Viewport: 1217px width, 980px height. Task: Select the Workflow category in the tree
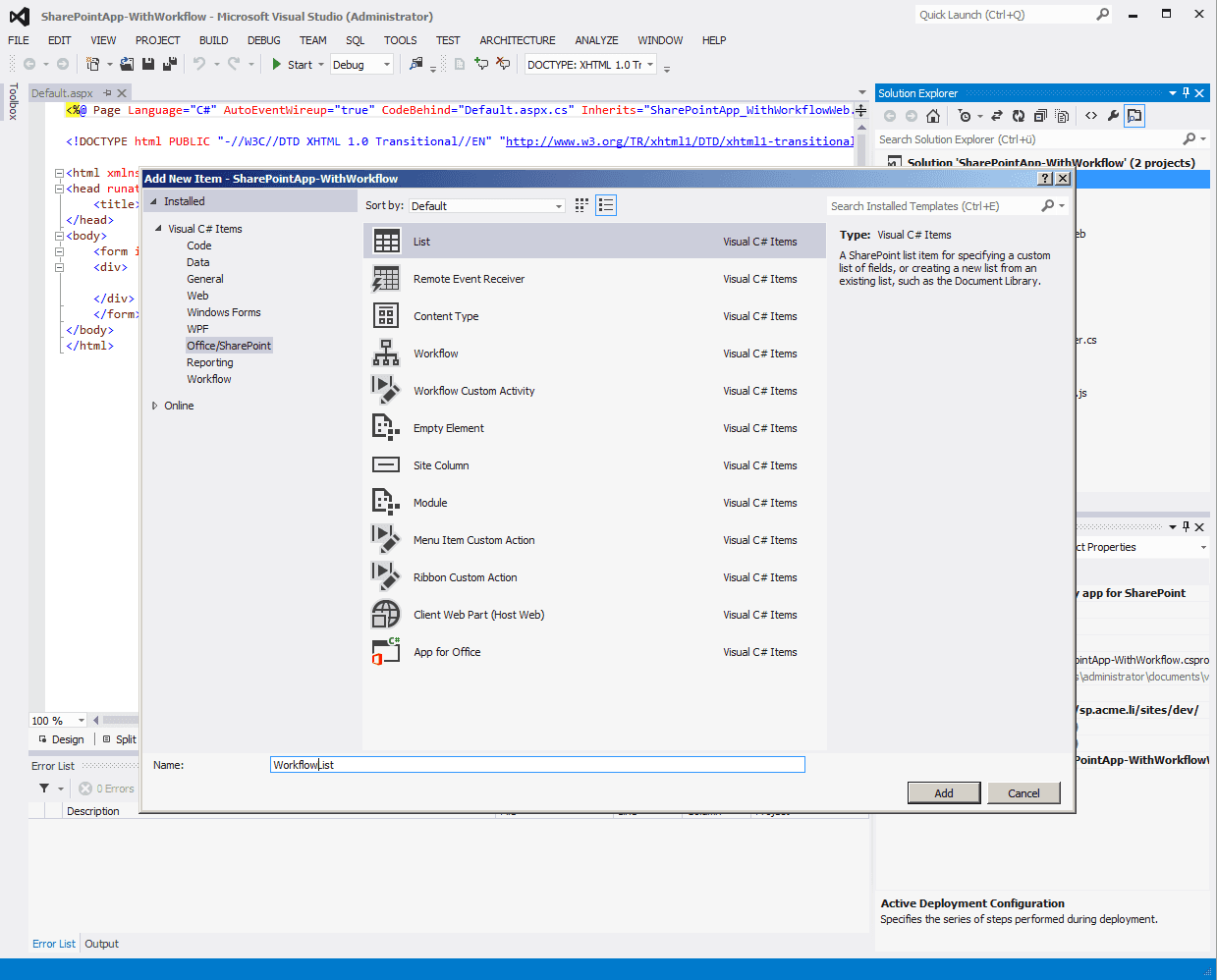(209, 379)
